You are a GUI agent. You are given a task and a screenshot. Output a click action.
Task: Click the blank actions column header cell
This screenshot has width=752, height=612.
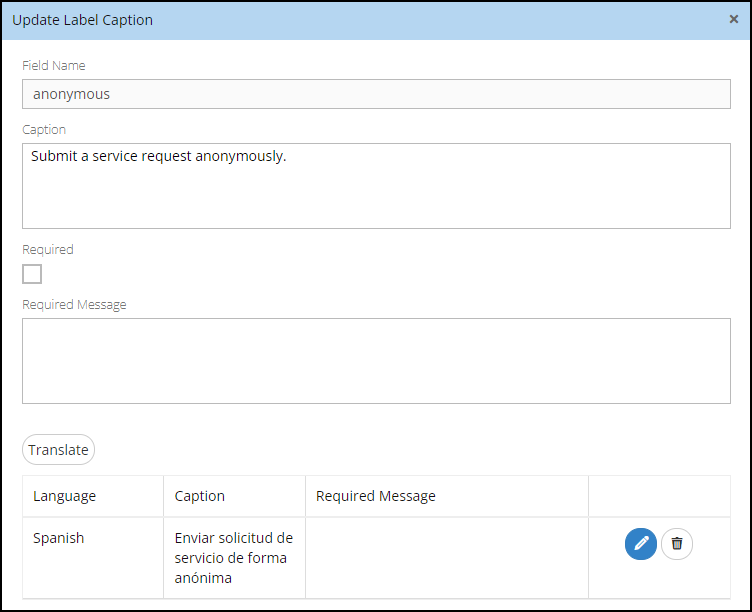659,496
